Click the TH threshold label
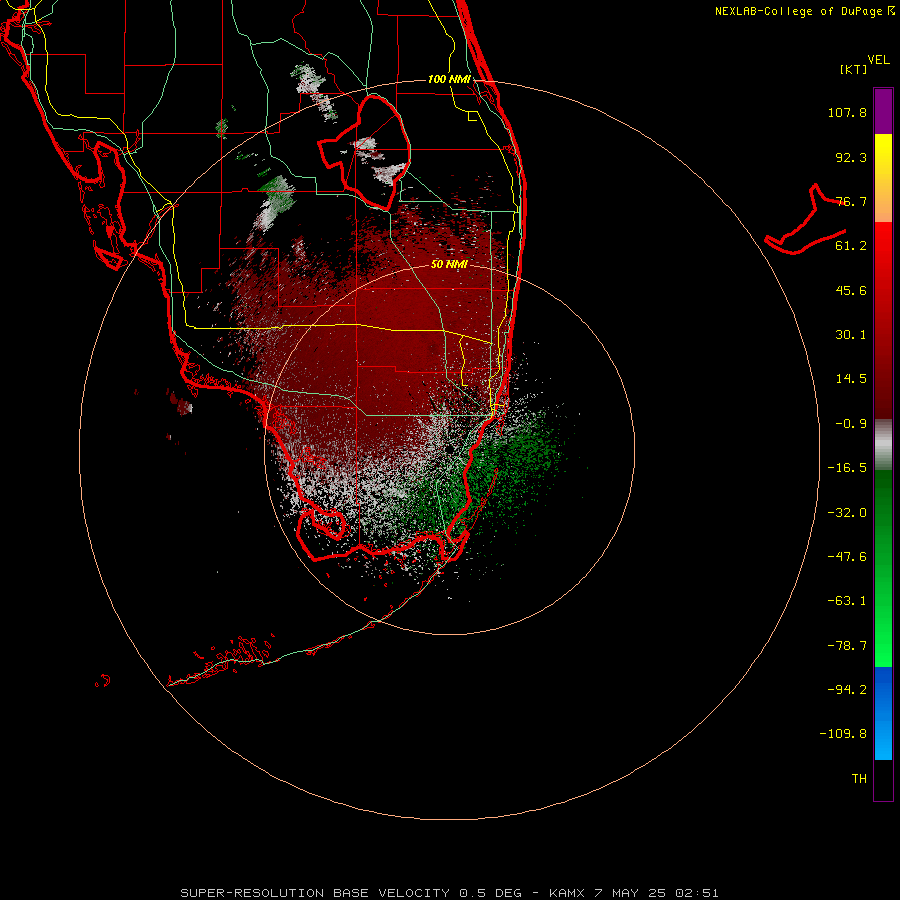The image size is (900, 900). pyautogui.click(x=859, y=779)
